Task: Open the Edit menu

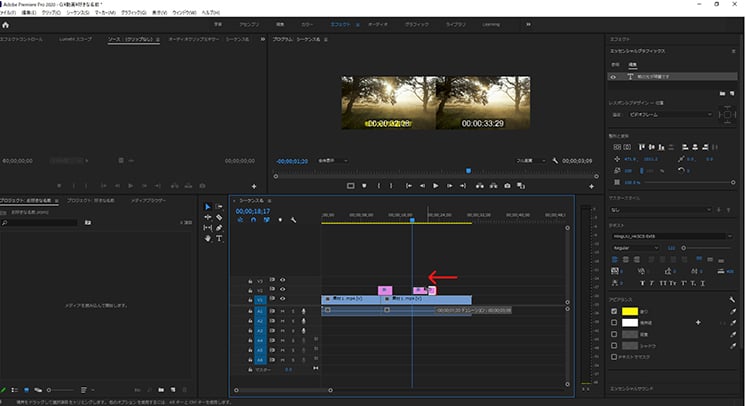Action: pyautogui.click(x=29, y=12)
